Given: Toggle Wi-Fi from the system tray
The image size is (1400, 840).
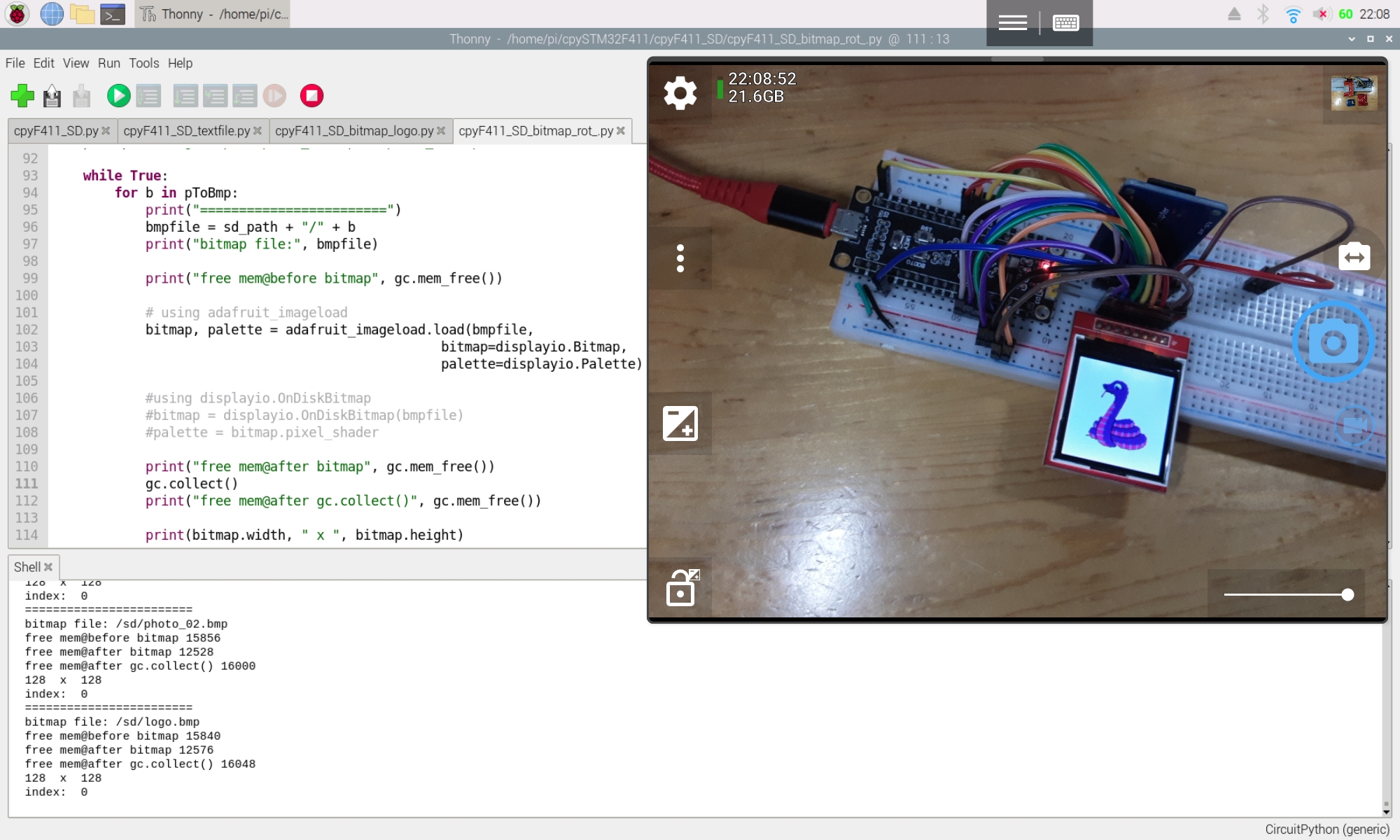Looking at the screenshot, I should click(x=1292, y=13).
